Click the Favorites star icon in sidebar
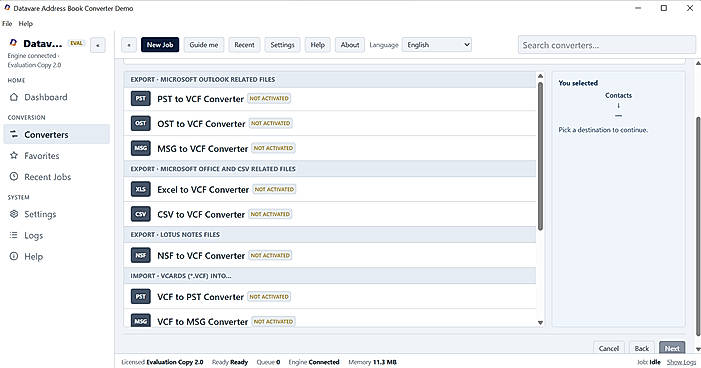This screenshot has height=368, width=701. 14,156
